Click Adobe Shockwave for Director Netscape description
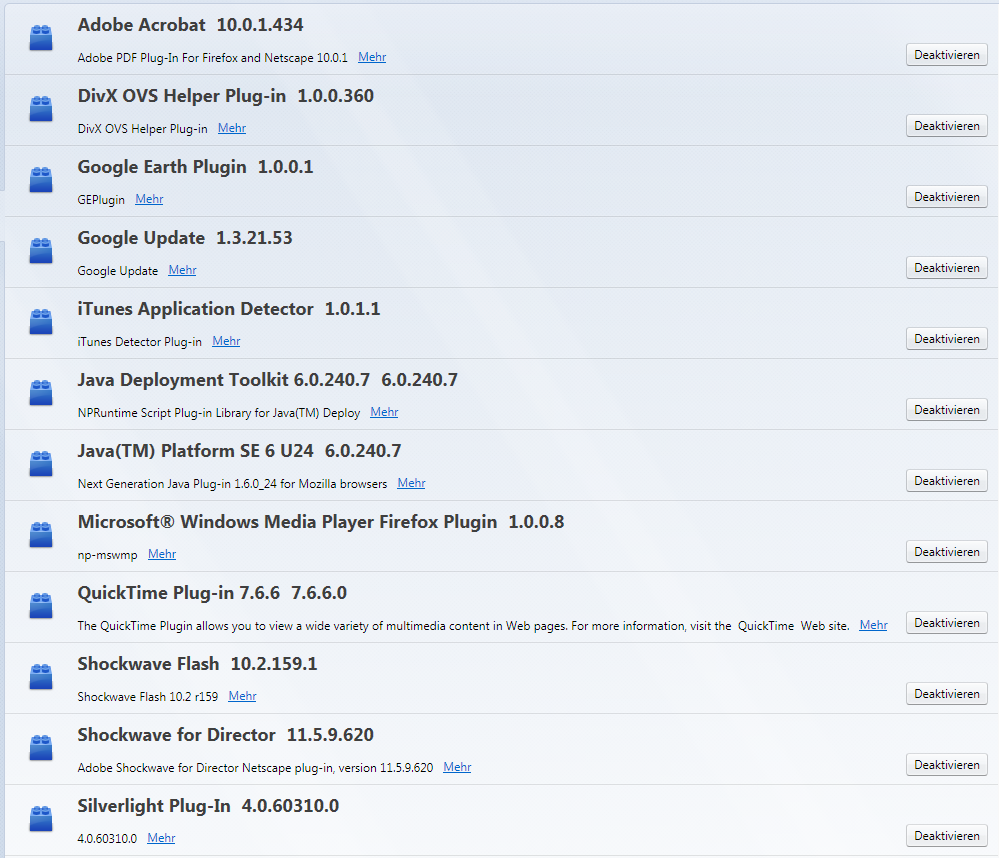This screenshot has height=858, width=999. (x=255, y=768)
